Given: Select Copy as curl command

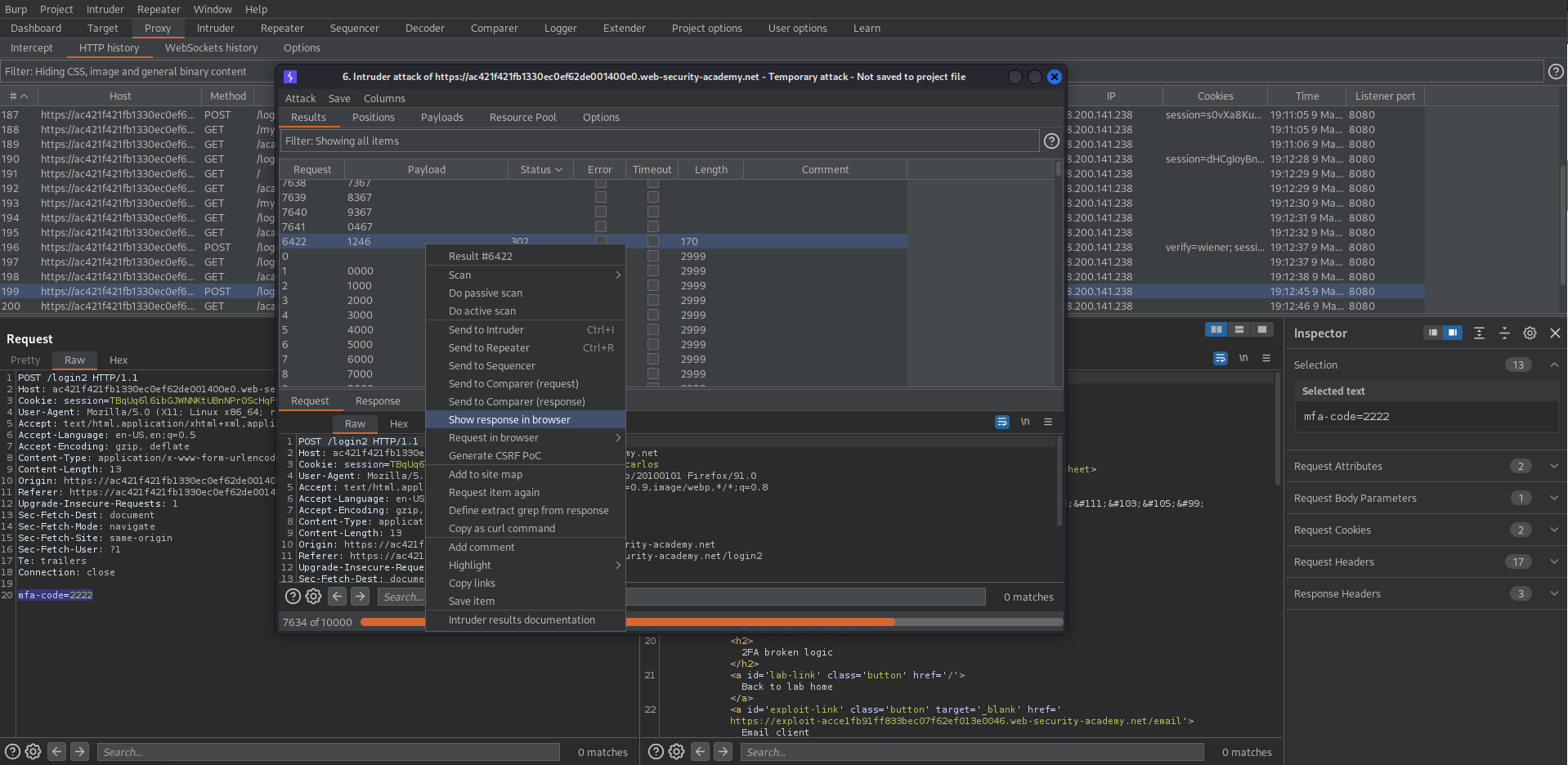Looking at the screenshot, I should point(526,528).
